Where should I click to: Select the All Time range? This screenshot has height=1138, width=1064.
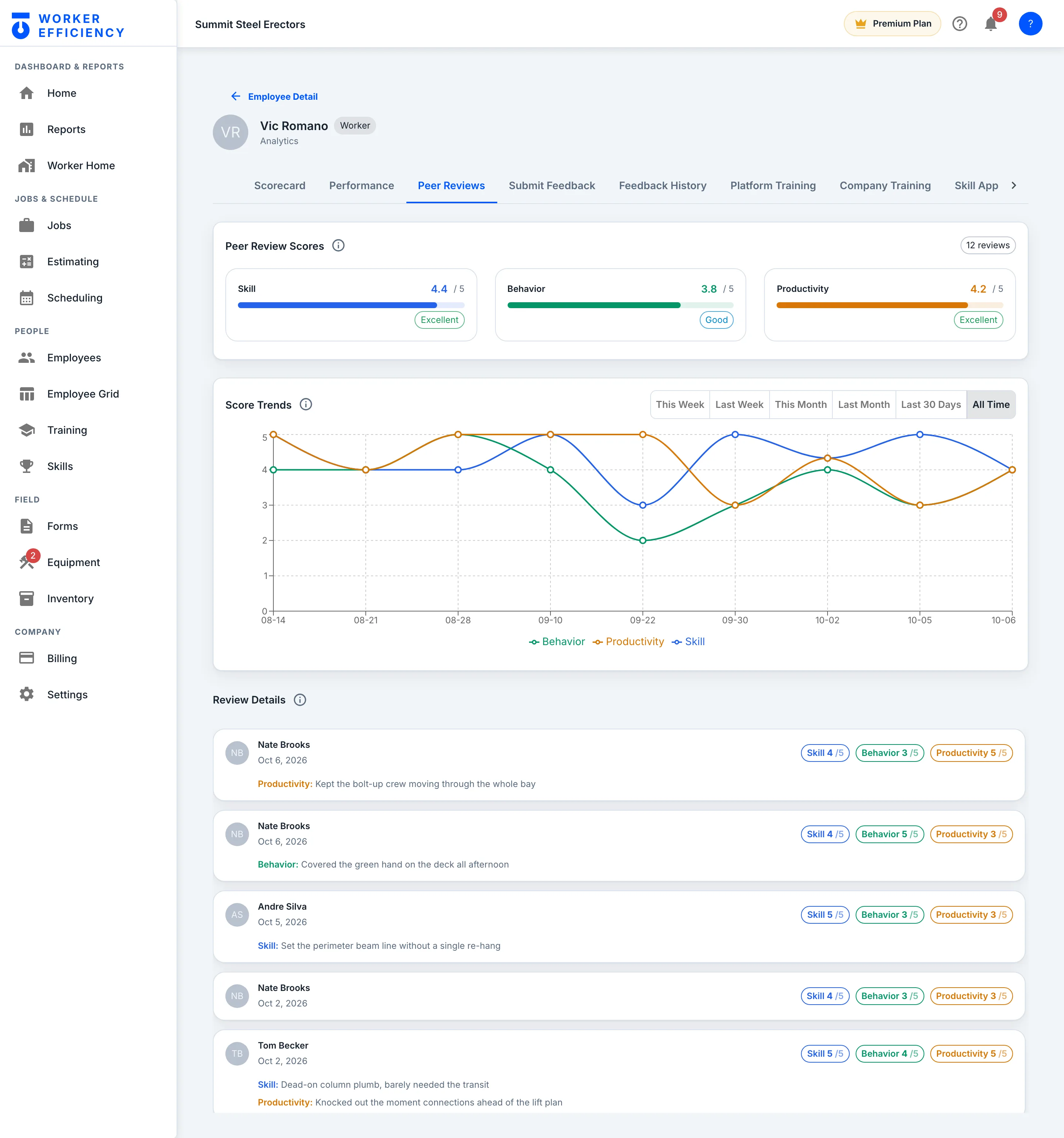coord(991,404)
